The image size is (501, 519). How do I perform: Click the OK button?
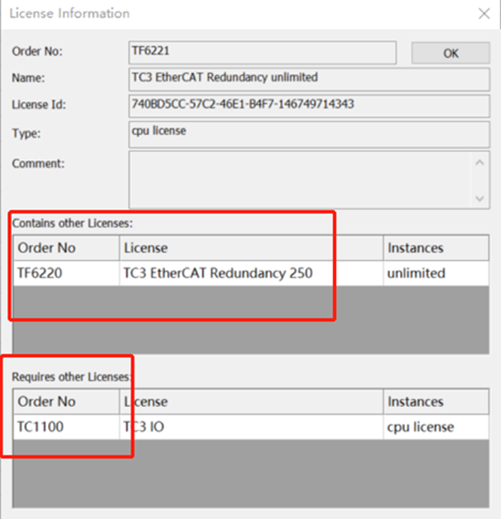(450, 53)
